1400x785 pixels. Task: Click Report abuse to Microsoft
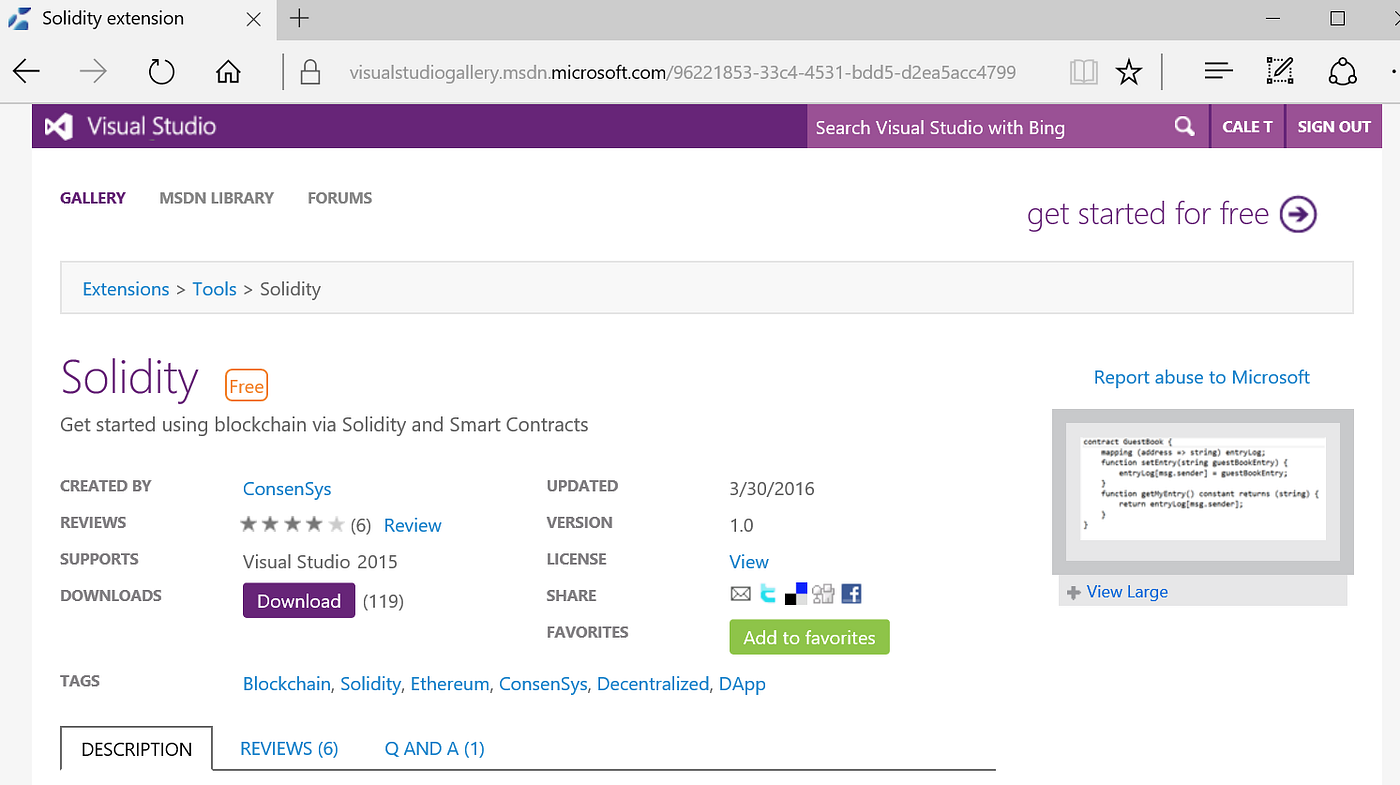(1201, 377)
